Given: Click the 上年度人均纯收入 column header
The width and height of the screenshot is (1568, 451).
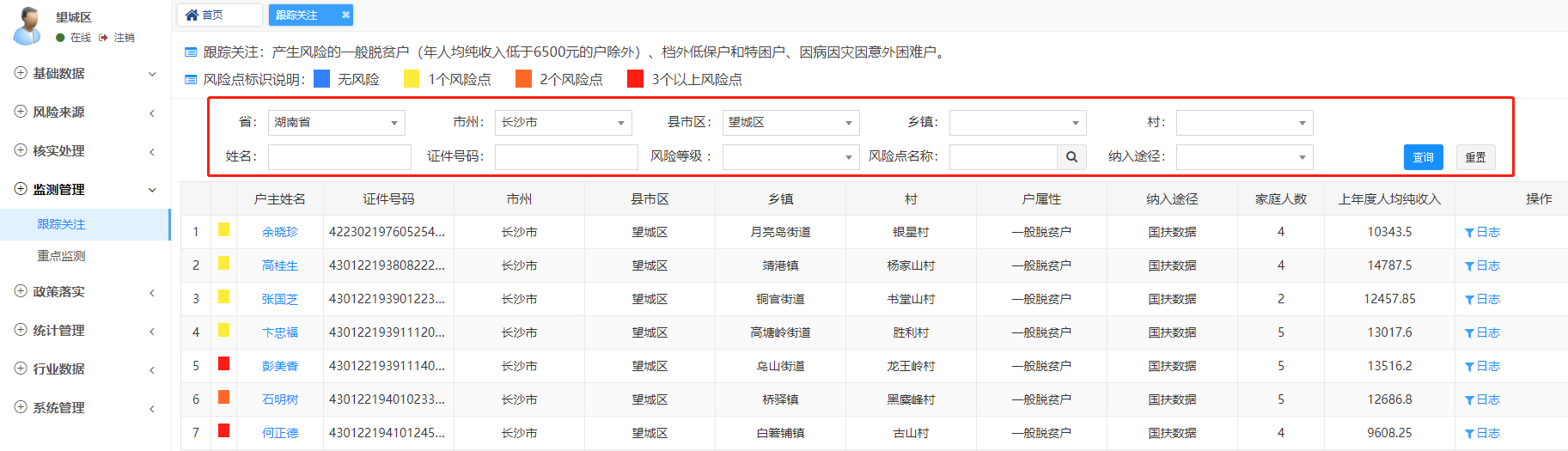Looking at the screenshot, I should click(1389, 198).
